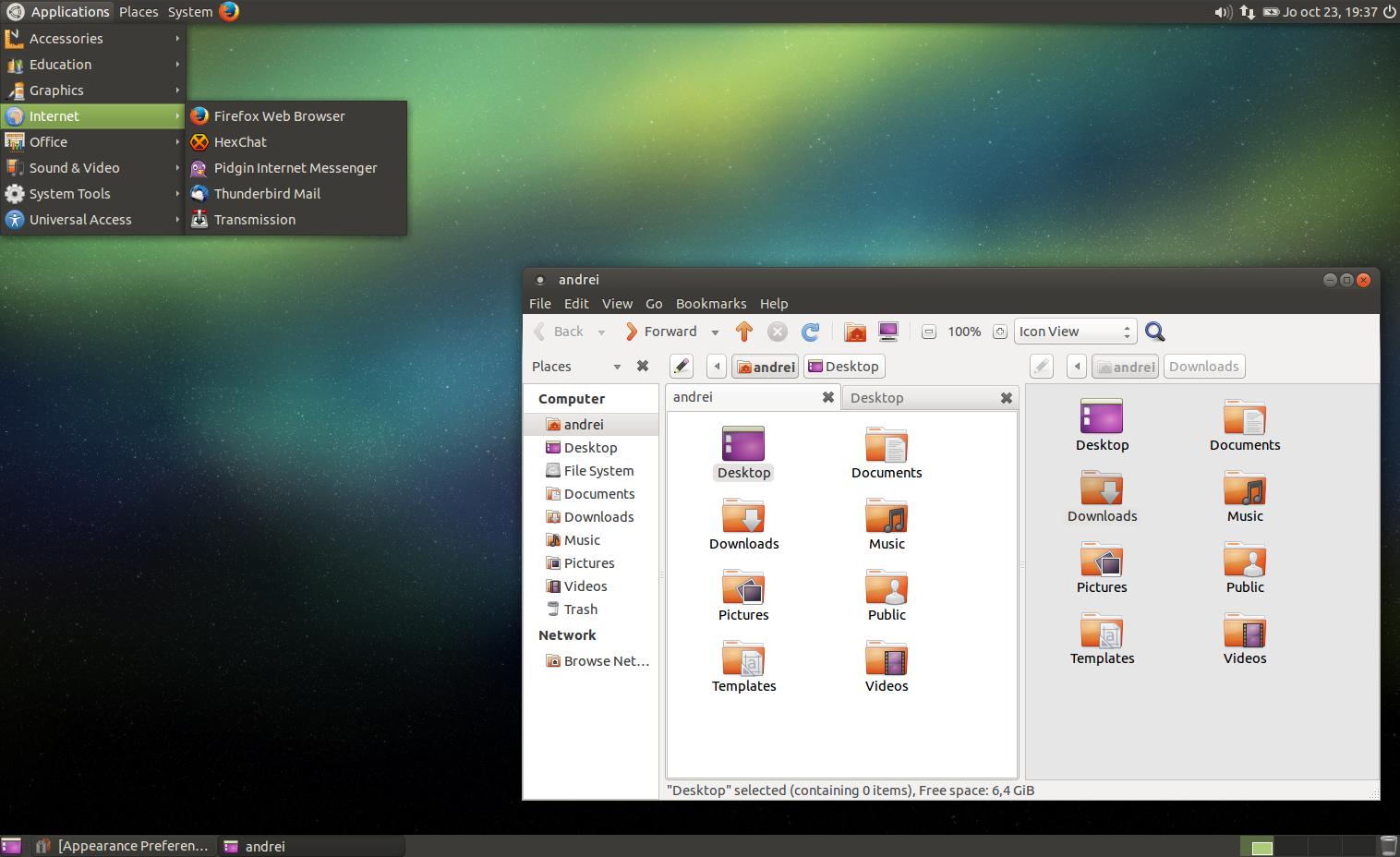Select the Public folder in the left pane
Screen dimensions: 1400x857
click(x=887, y=597)
